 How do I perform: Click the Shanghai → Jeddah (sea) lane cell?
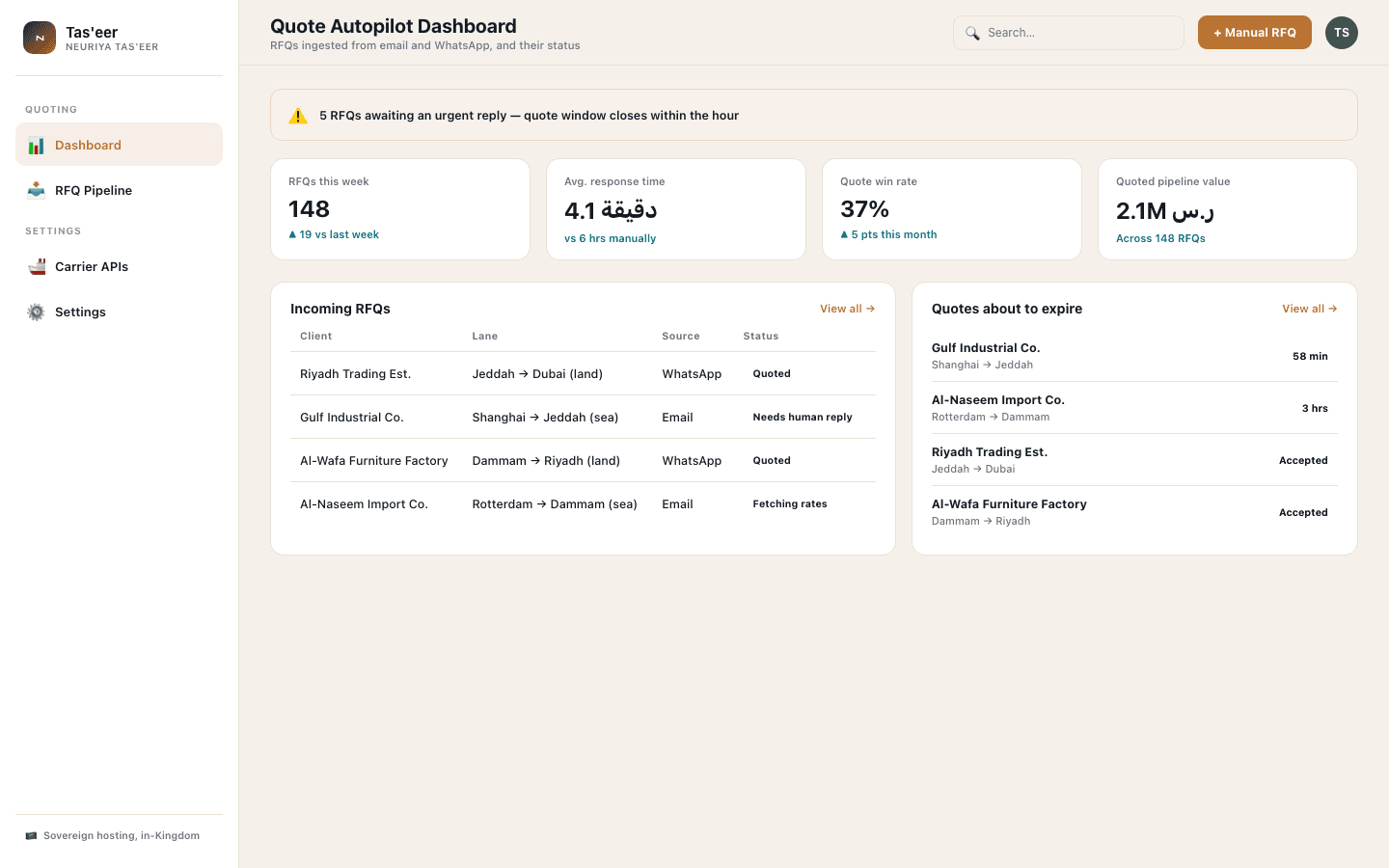pyautogui.click(x=545, y=418)
